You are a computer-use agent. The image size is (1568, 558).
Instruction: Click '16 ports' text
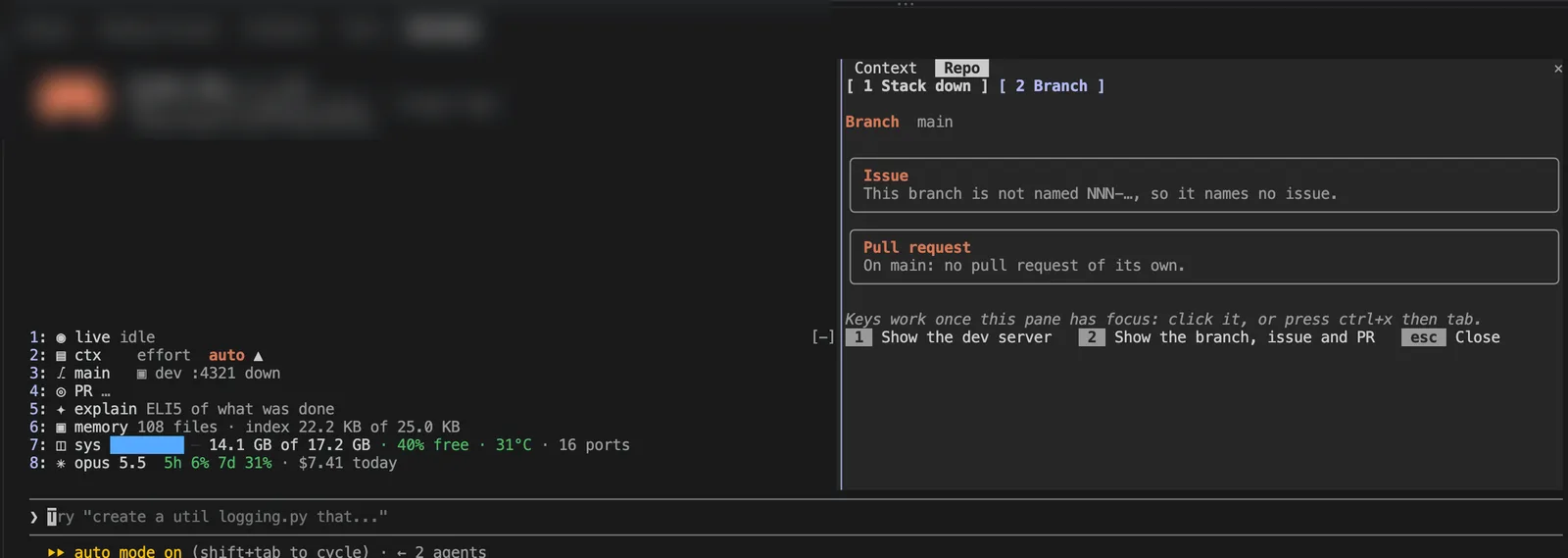click(594, 445)
